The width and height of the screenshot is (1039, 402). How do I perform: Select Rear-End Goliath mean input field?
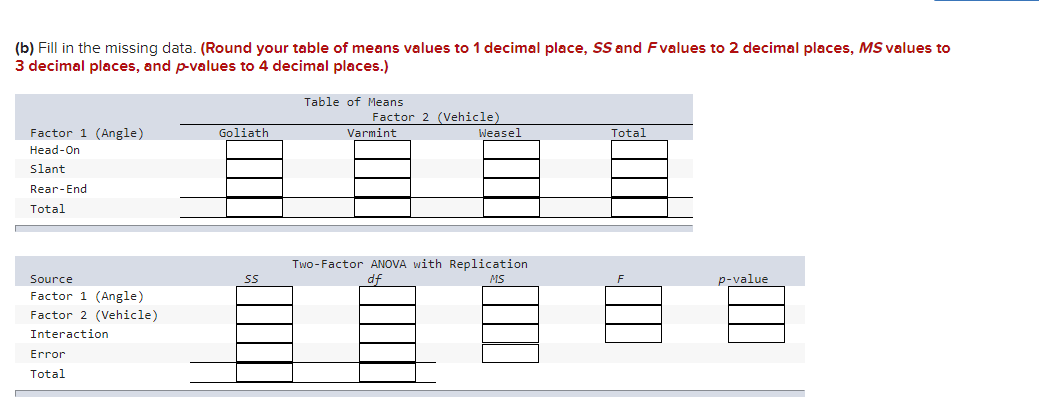(254, 188)
